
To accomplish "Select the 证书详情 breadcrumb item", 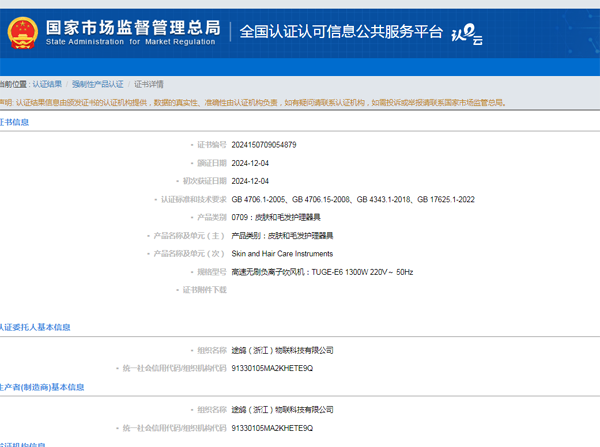I will click(149, 84).
